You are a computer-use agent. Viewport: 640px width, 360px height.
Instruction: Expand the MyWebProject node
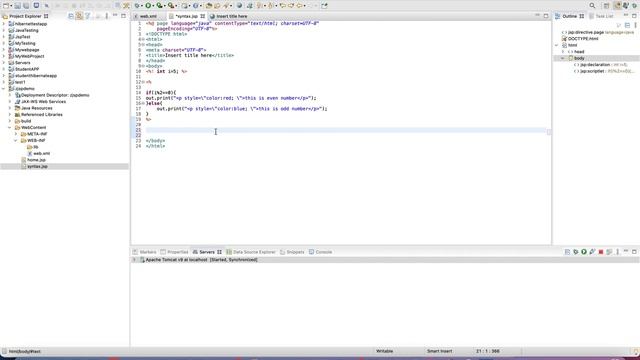click(x=4, y=56)
